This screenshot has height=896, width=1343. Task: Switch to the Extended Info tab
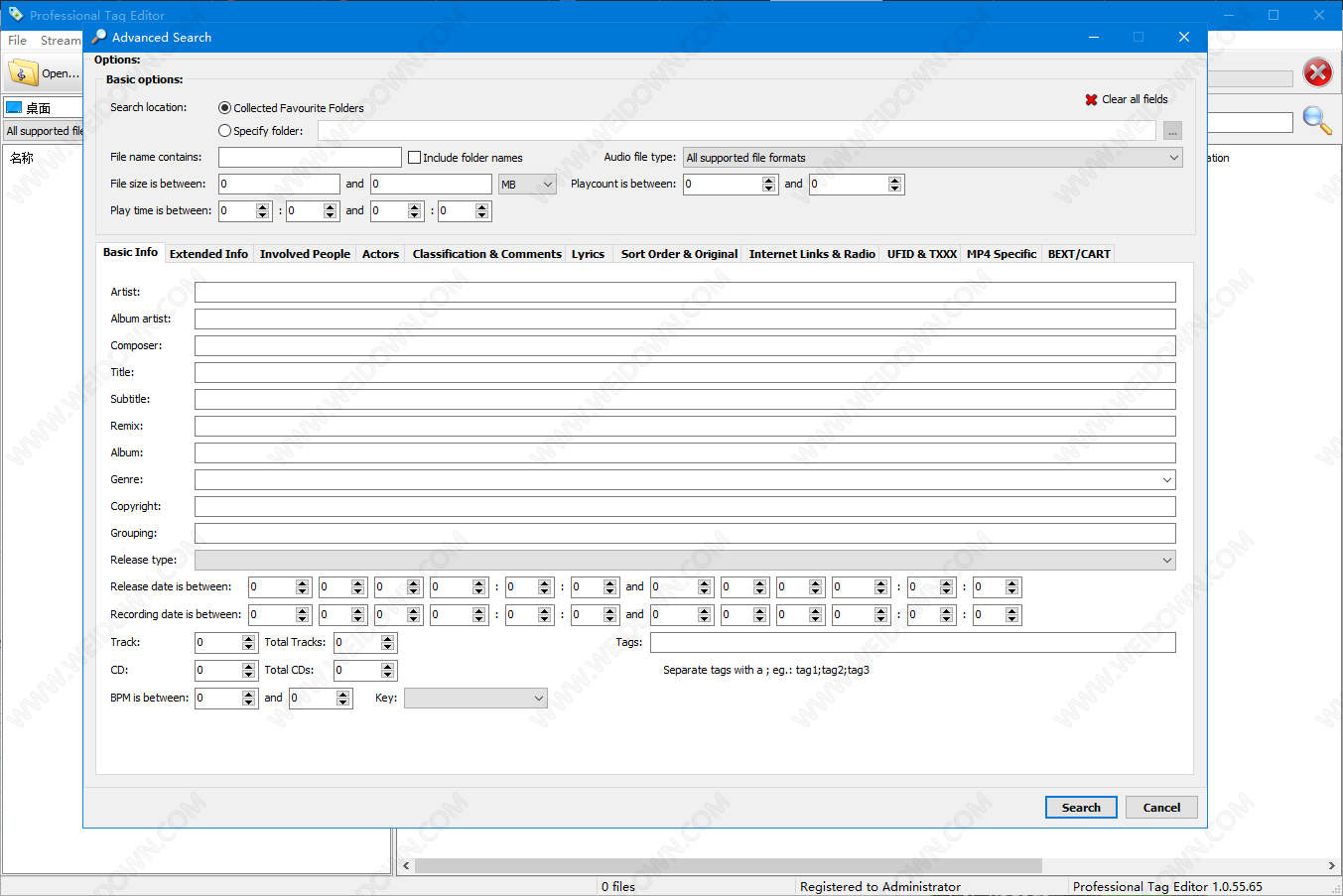point(208,254)
